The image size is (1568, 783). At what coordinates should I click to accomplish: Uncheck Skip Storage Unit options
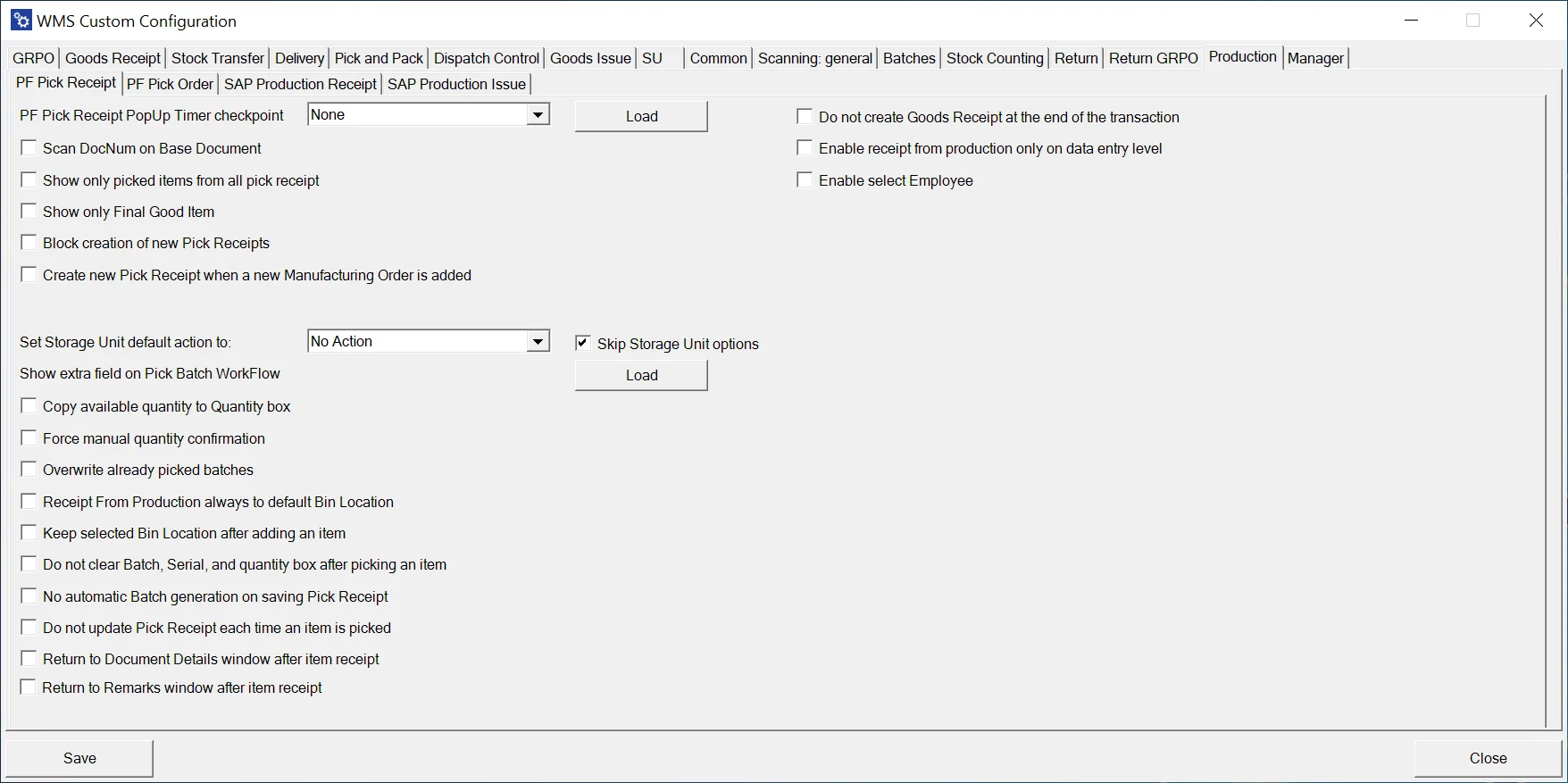(x=583, y=344)
